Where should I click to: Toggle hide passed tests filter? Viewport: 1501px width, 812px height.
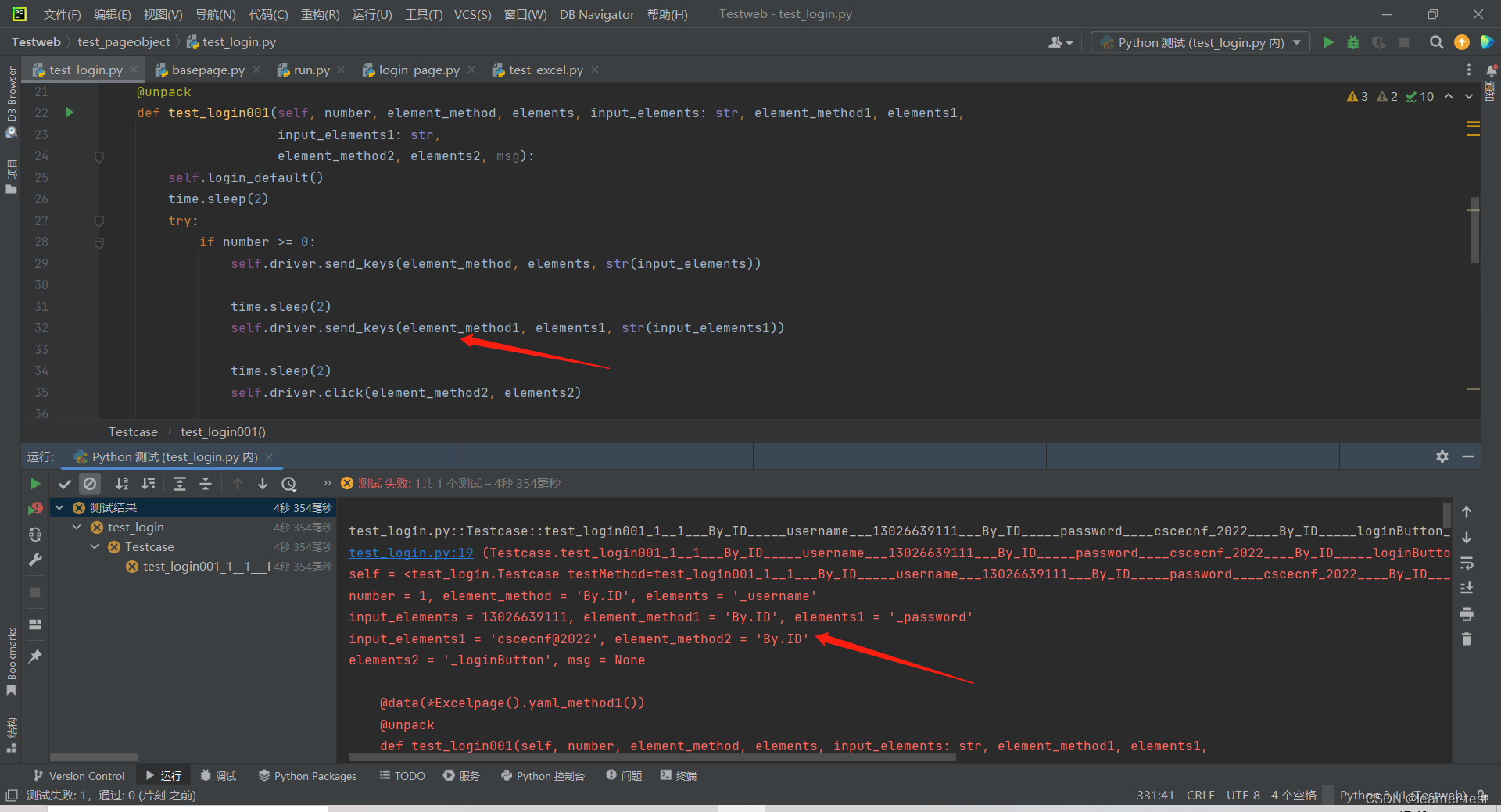tap(66, 484)
